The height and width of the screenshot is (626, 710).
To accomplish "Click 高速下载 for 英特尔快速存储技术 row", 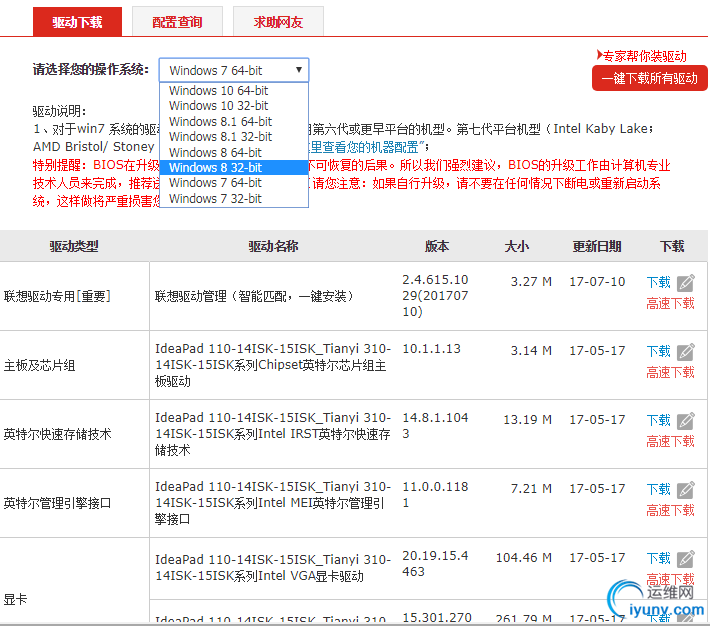I will pyautogui.click(x=670, y=441).
